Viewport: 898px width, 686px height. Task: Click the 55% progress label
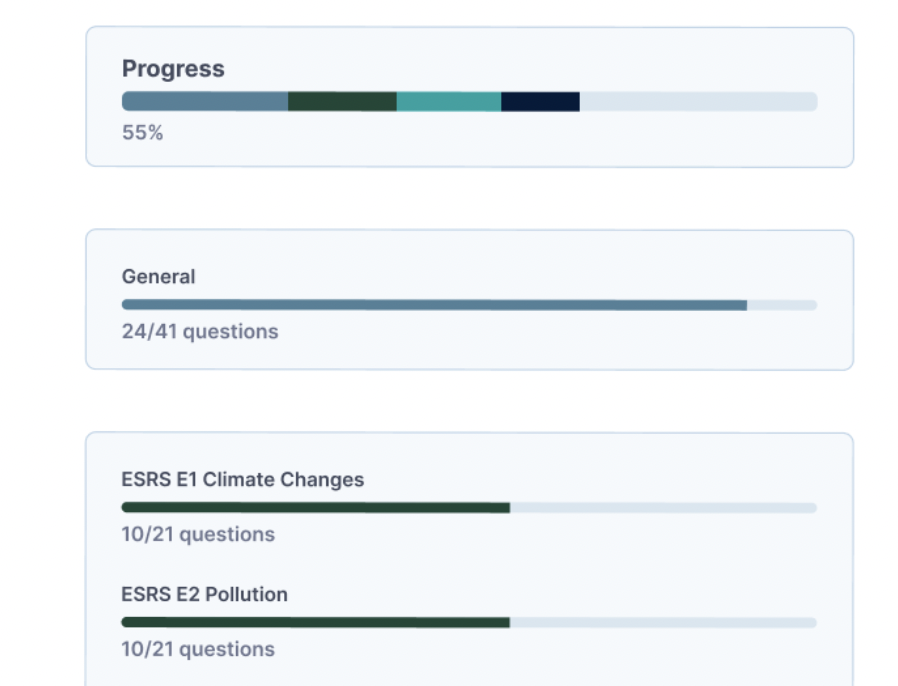click(142, 132)
